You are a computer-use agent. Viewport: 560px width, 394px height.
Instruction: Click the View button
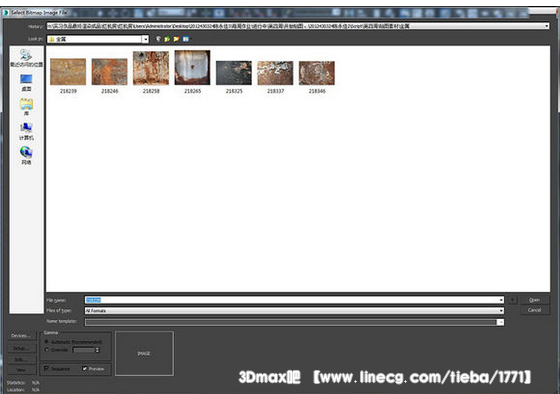[21, 370]
